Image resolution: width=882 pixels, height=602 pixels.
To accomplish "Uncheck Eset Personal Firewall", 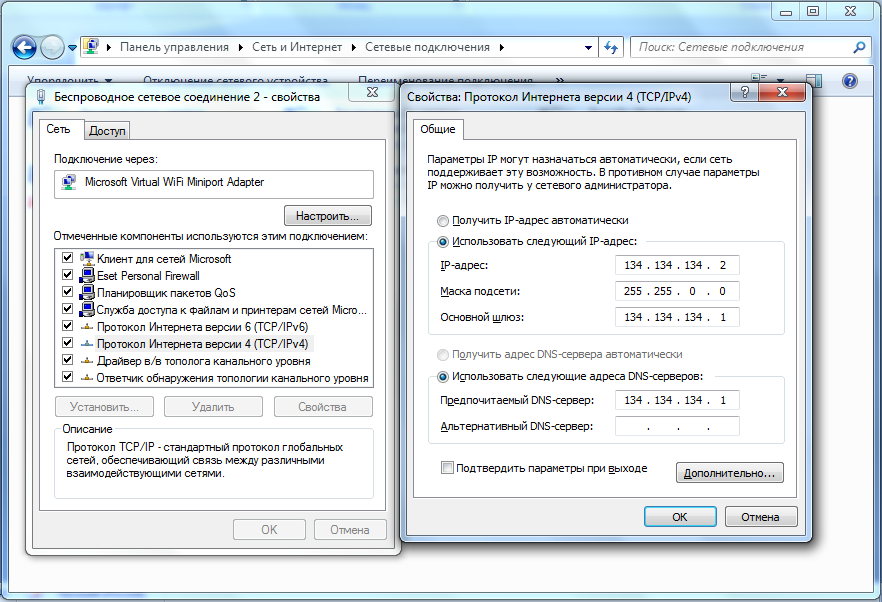I will click(68, 275).
